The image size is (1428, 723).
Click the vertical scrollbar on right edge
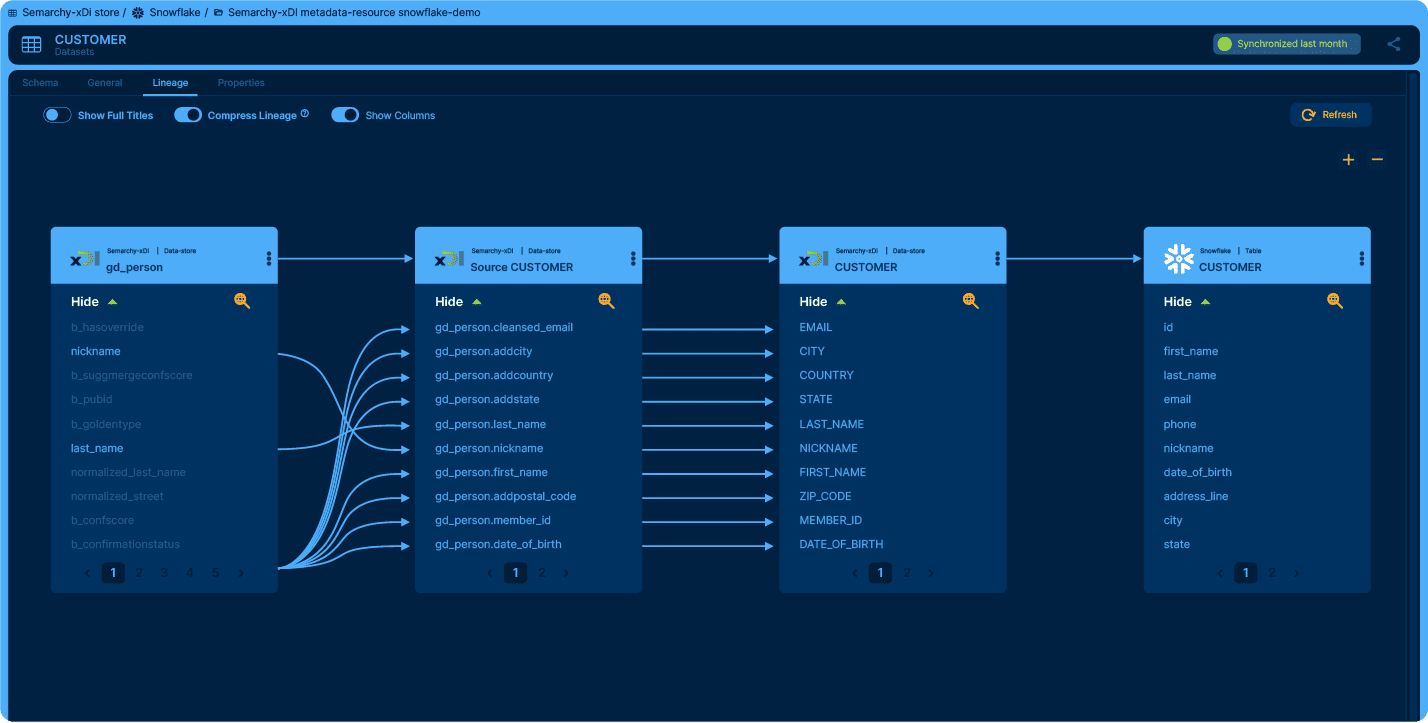point(1413,395)
